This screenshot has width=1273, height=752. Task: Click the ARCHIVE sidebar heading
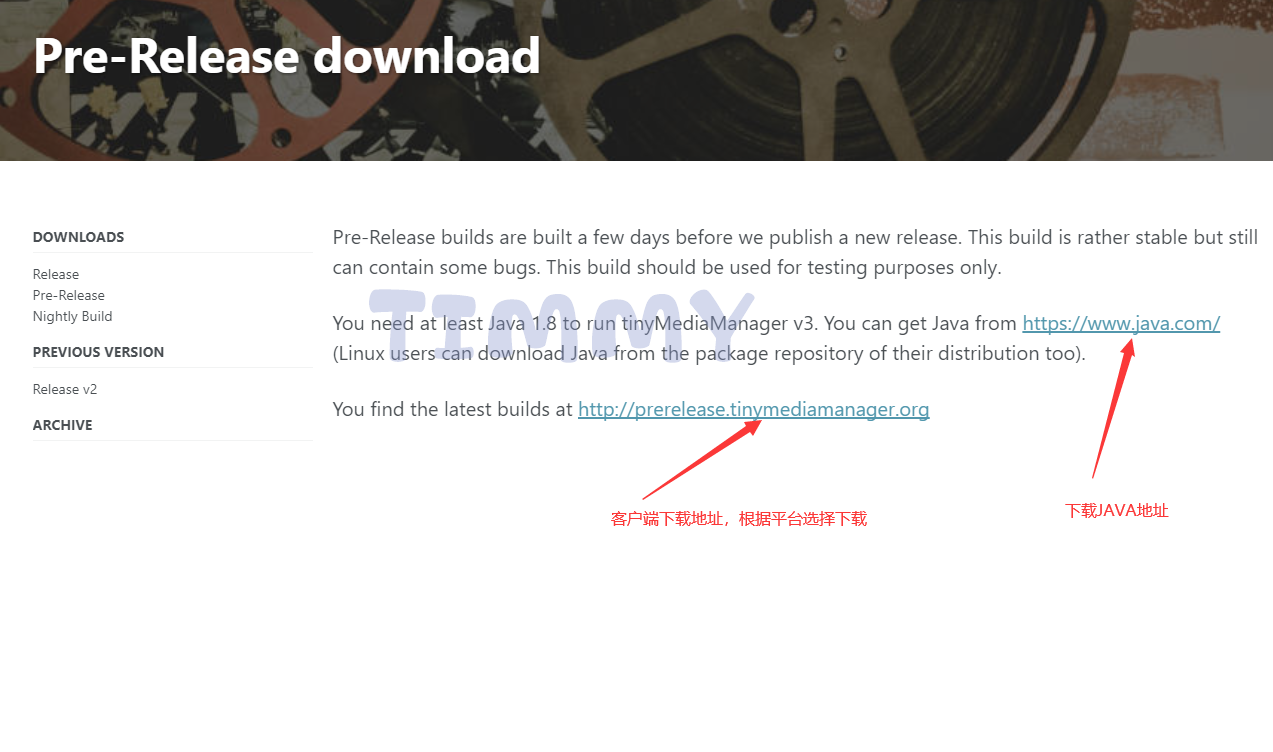62,425
